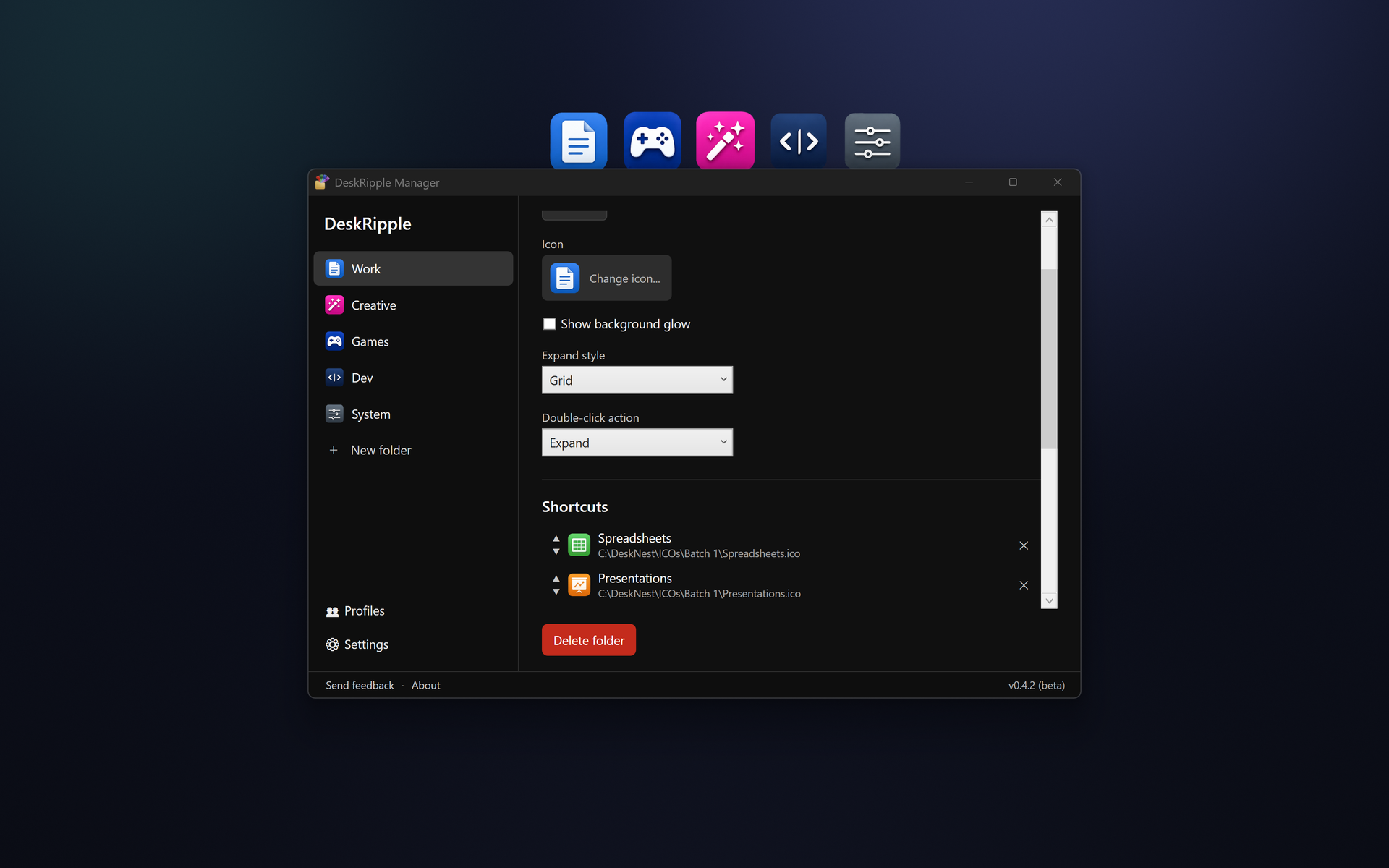Open the Dev code folder on desktop
The image size is (1389, 868).
pyautogui.click(x=799, y=141)
